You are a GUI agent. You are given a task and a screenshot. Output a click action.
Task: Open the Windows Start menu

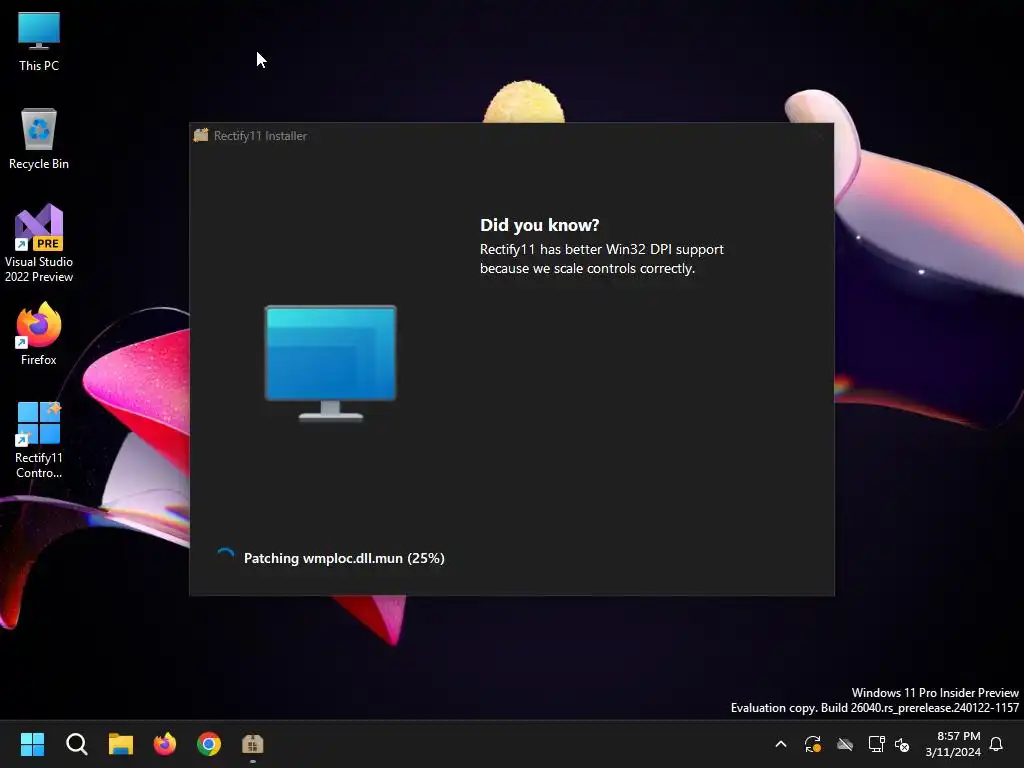pyautogui.click(x=32, y=744)
